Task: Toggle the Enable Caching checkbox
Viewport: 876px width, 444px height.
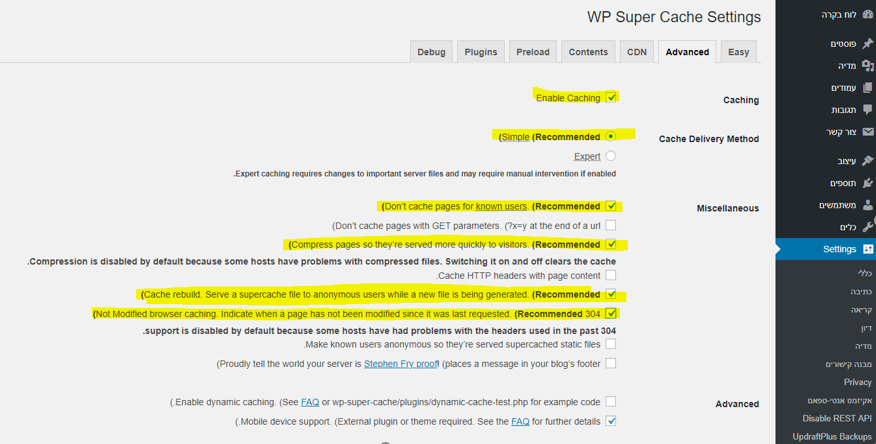Action: (611, 97)
